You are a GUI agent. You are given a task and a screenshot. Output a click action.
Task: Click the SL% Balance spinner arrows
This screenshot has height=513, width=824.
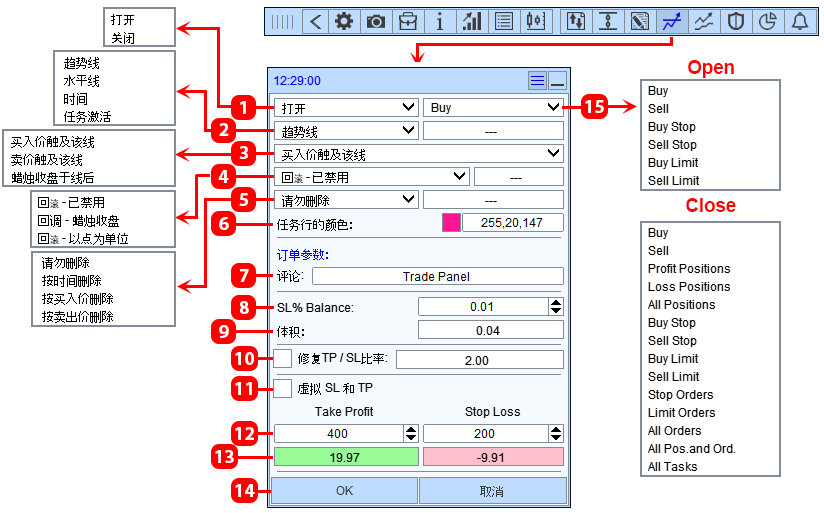pos(556,306)
